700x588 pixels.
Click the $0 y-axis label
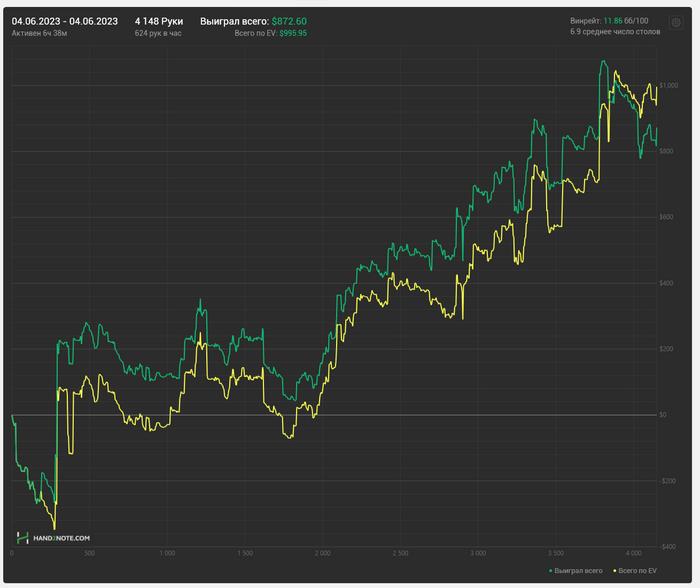(x=663, y=415)
